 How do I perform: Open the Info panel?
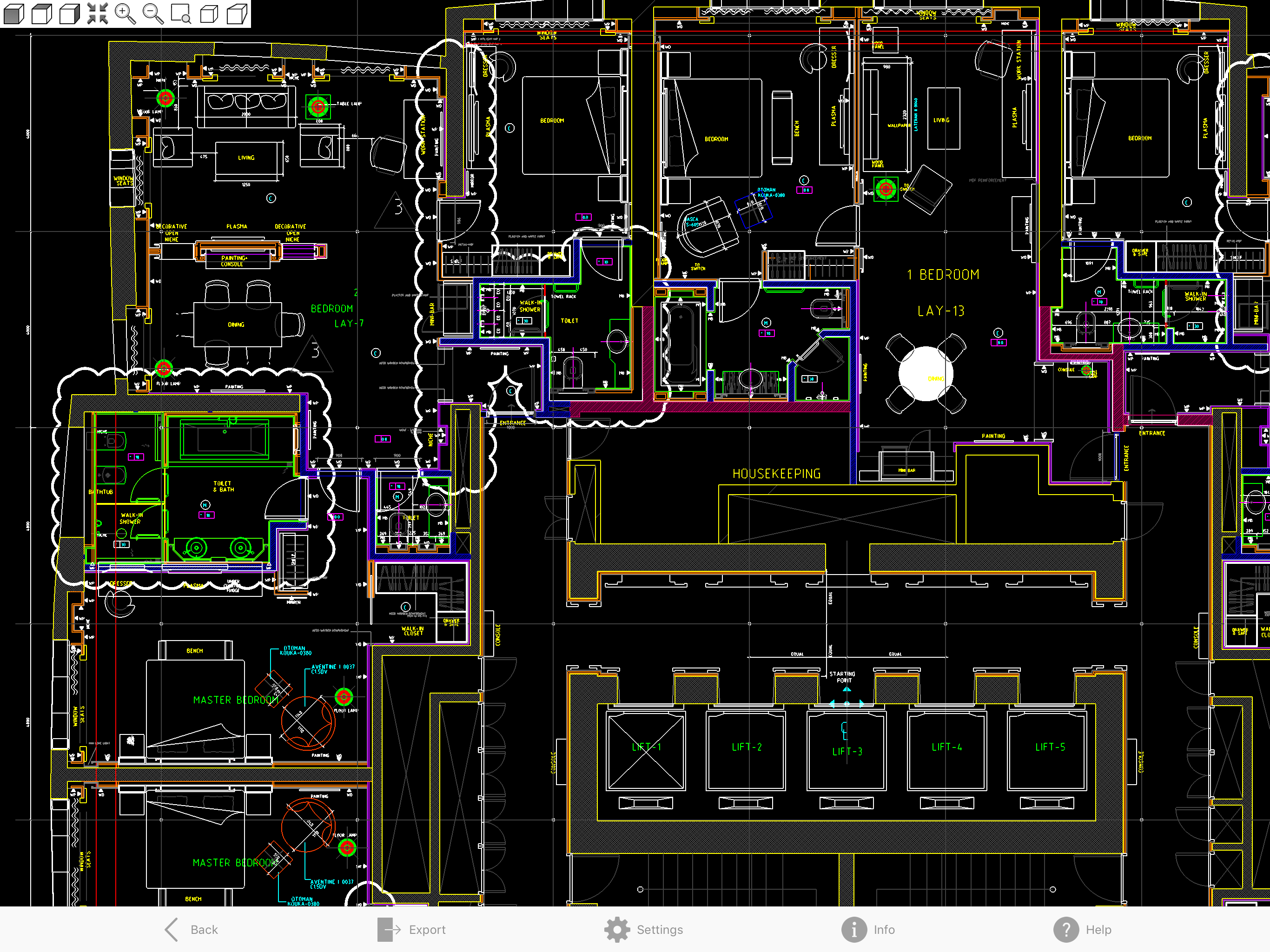pyautogui.click(x=867, y=929)
